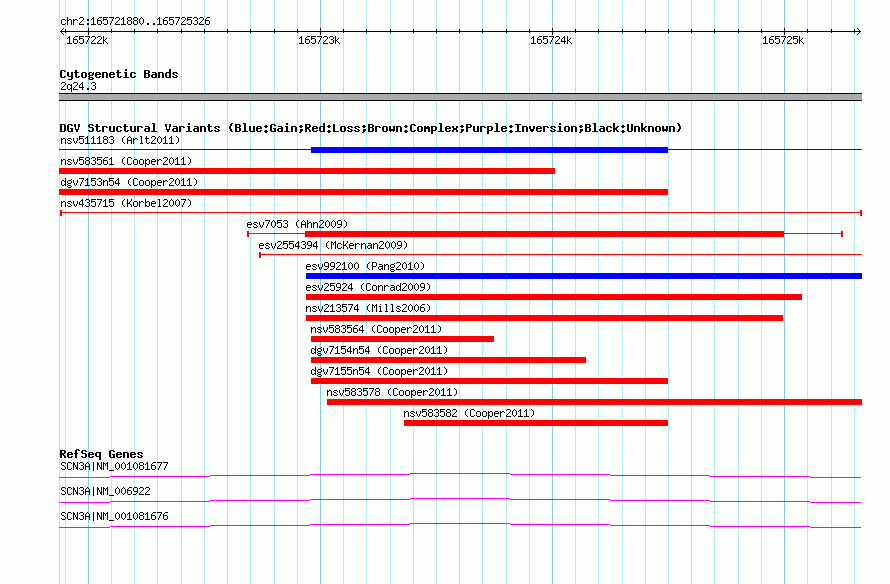890x584 pixels.
Task: Open the nsv583578 (Cooper2011) red bar
Action: click(594, 402)
